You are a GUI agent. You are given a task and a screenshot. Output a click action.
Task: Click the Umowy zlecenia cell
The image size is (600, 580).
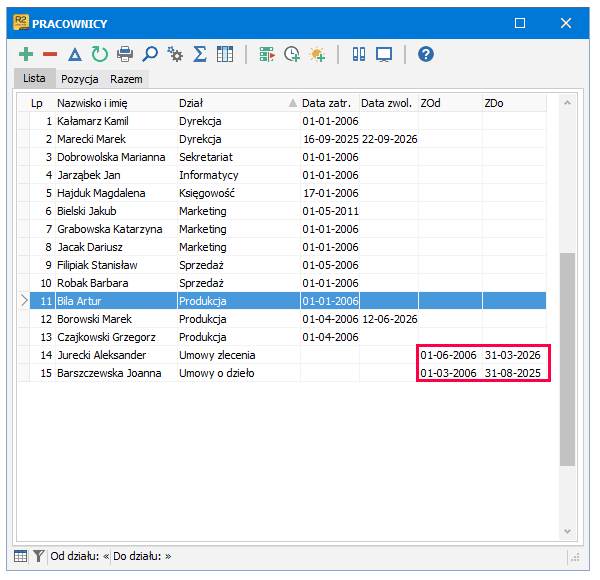tap(239, 355)
